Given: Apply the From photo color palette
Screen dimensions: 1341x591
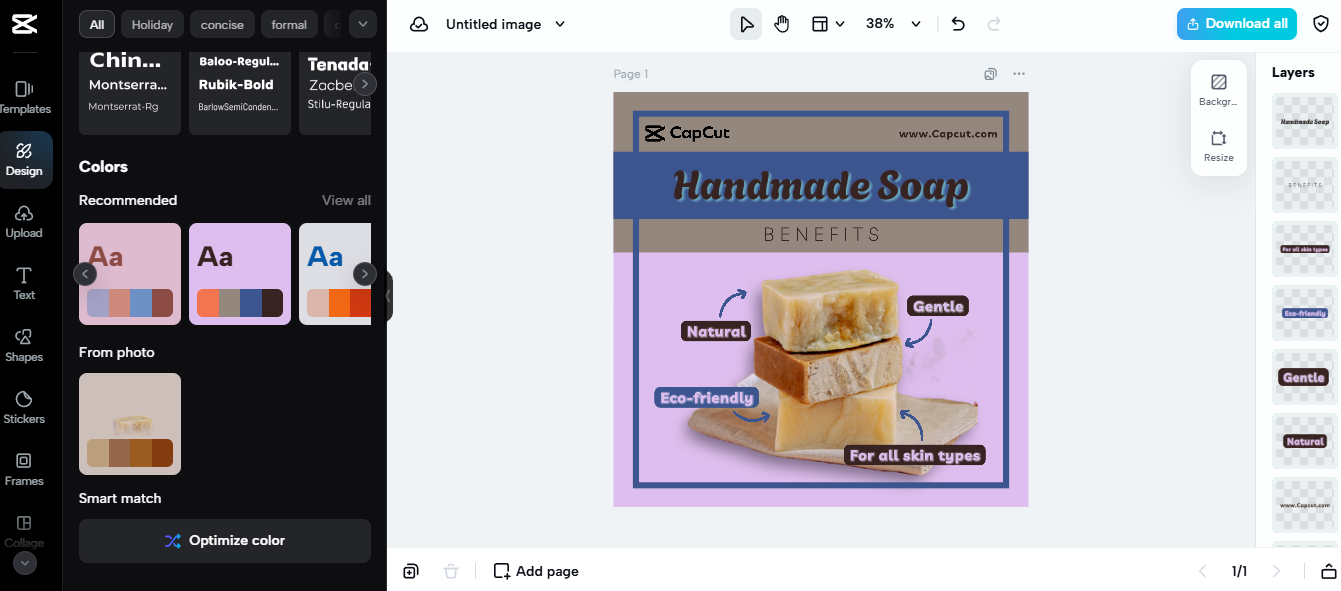Looking at the screenshot, I should click(x=130, y=424).
